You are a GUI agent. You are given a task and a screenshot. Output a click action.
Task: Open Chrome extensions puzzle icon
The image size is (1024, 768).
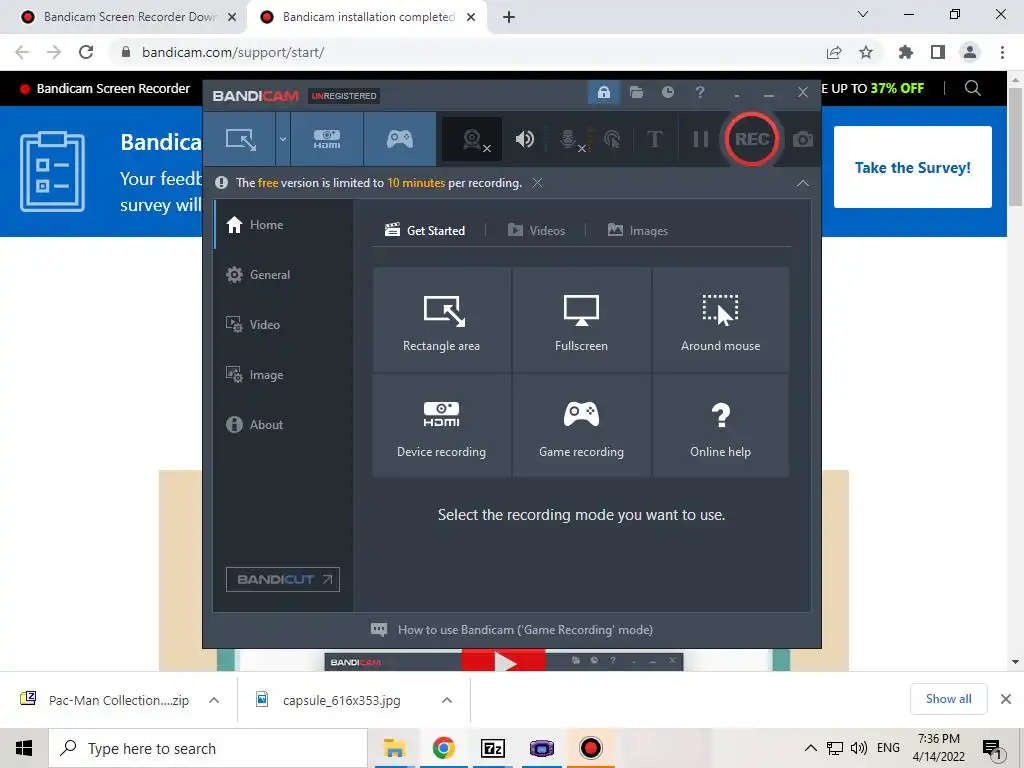click(906, 52)
